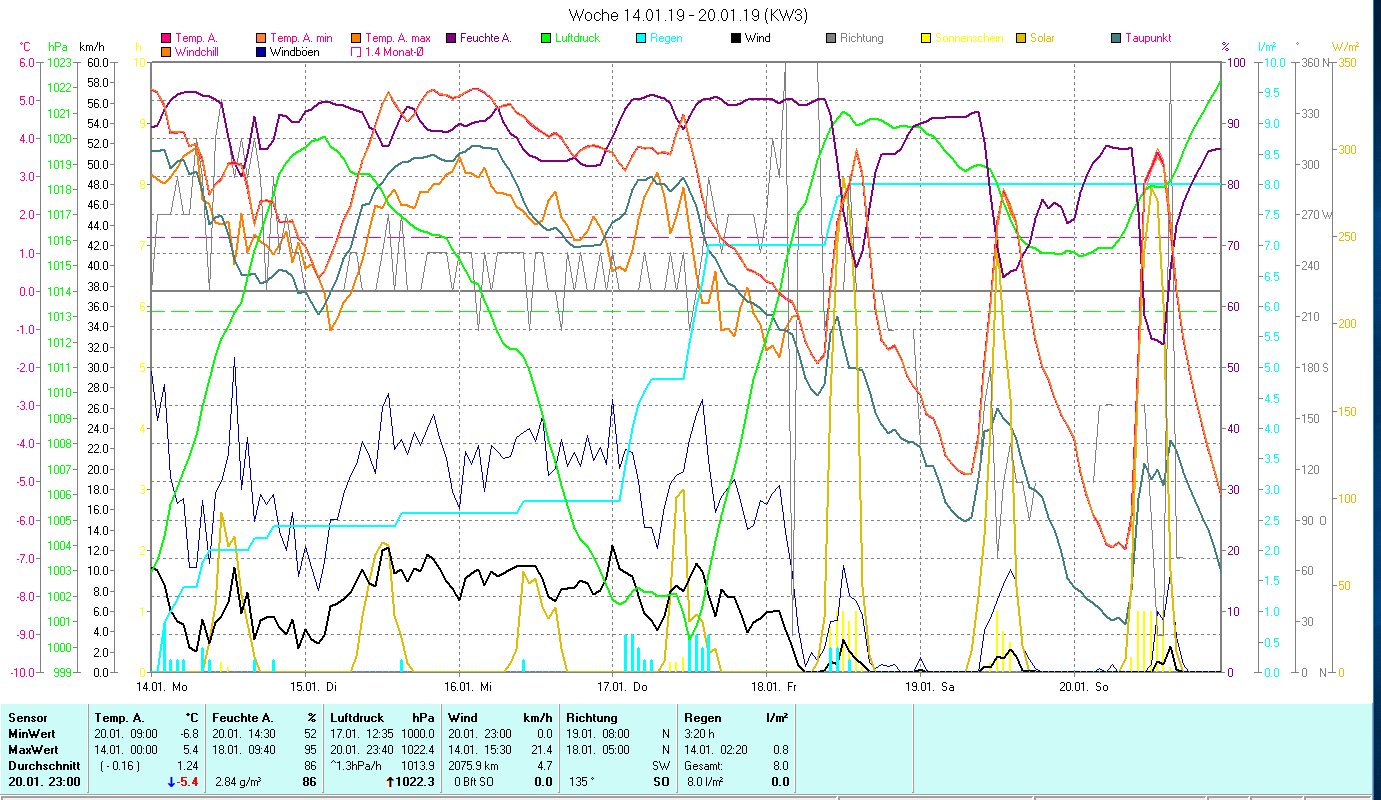This screenshot has width=1381, height=800.
Task: Click the 'MaxWert' row label
Action: pos(33,750)
